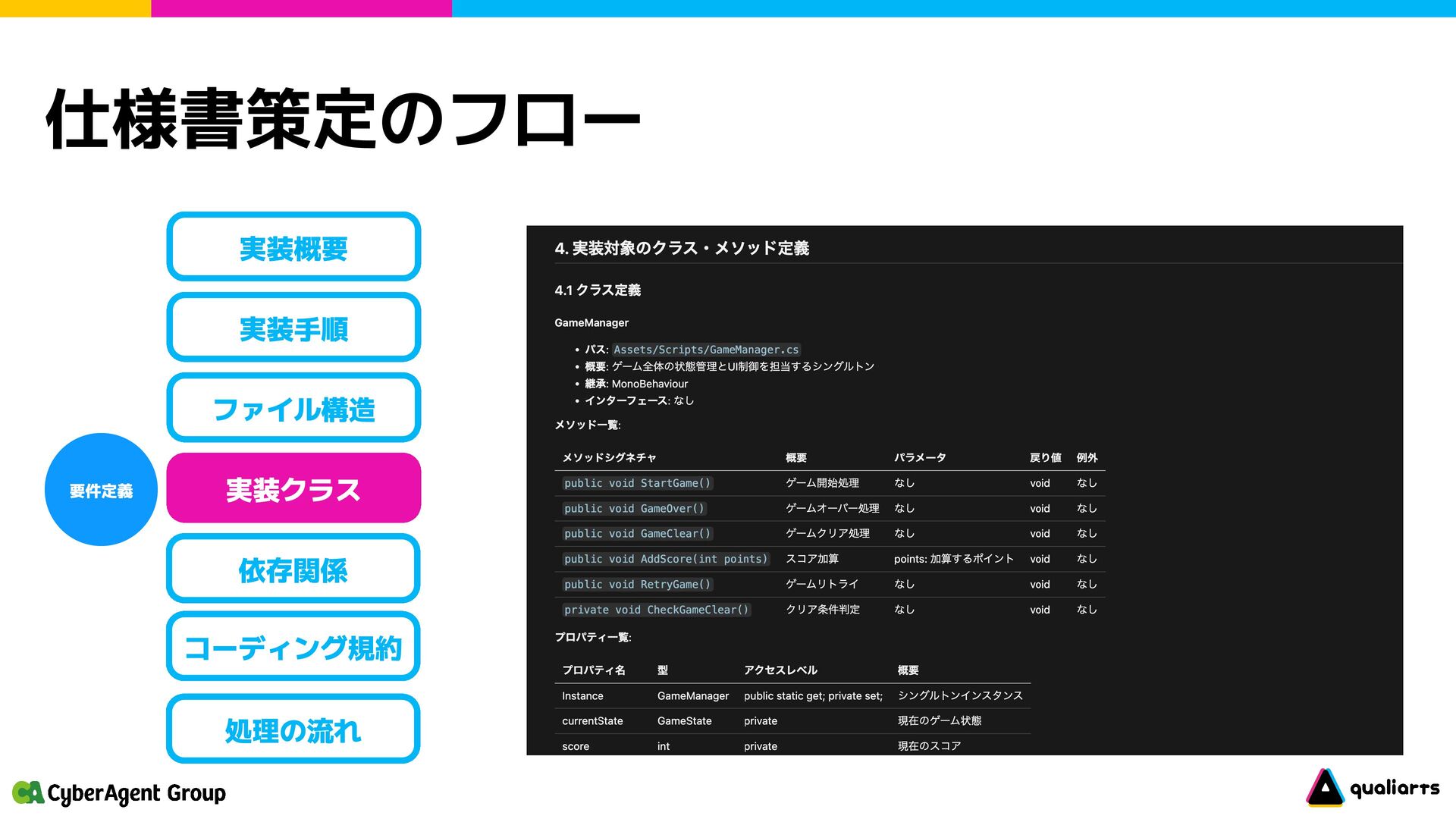Image resolution: width=1456 pixels, height=819 pixels.
Task: Click private void CheckGameClear() row
Action: coord(656,610)
